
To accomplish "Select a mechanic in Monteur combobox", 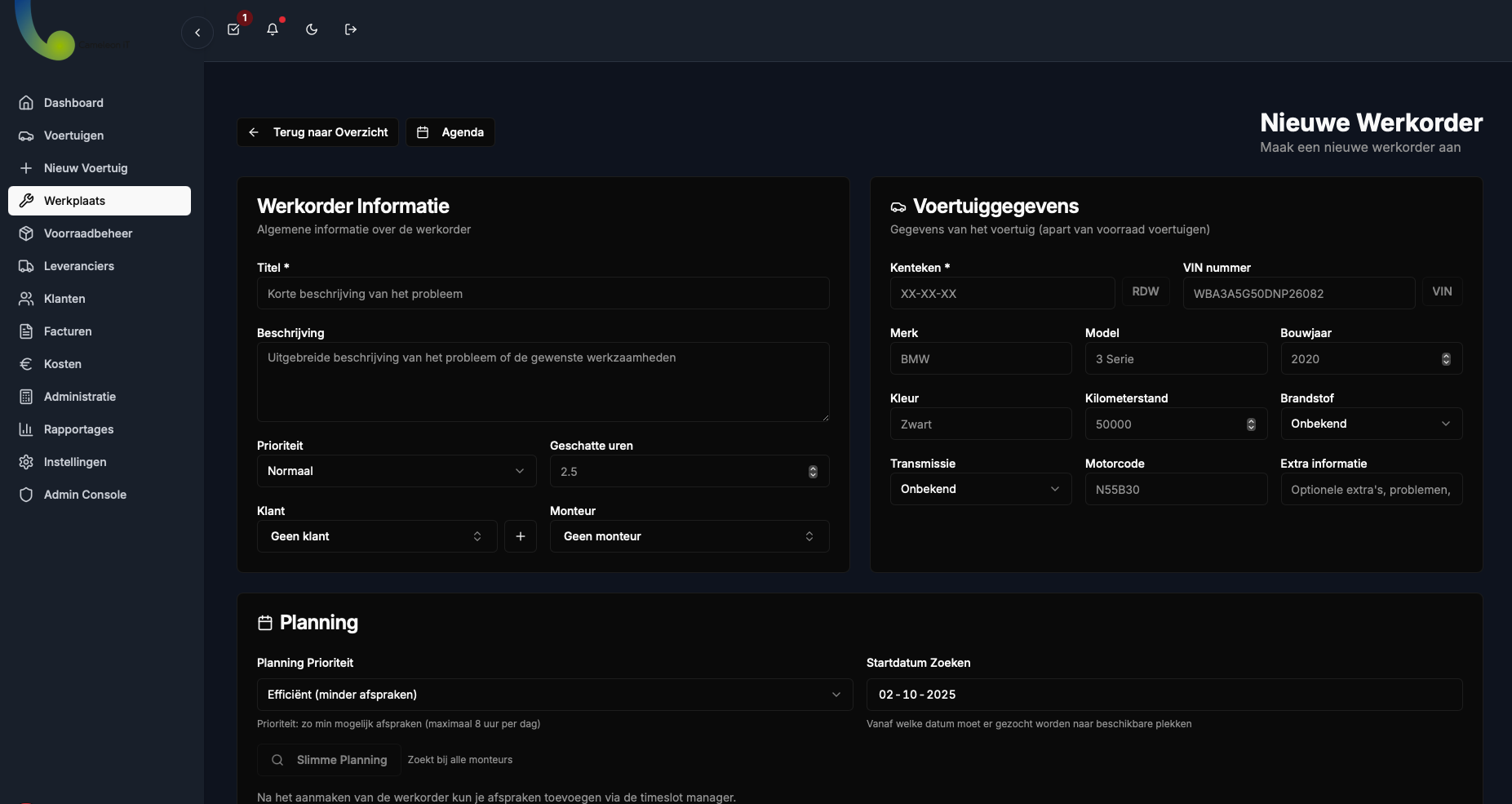I will point(689,536).
